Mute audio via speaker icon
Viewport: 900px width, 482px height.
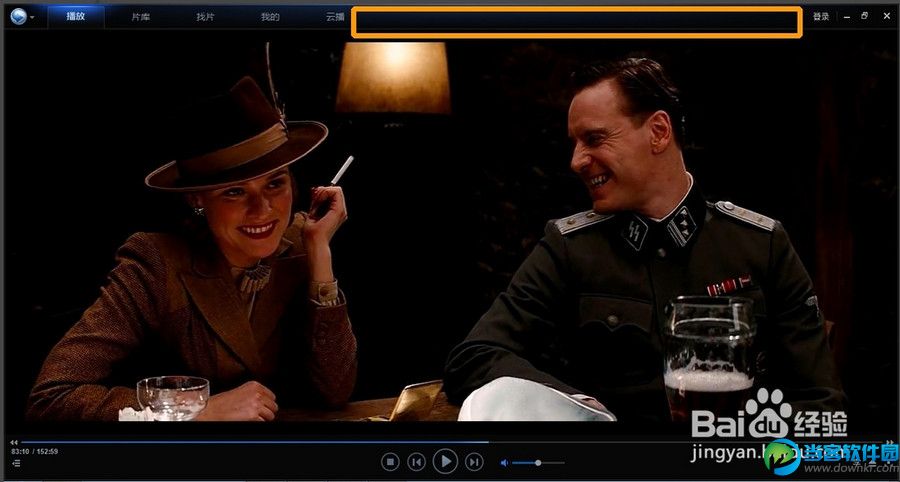point(504,462)
